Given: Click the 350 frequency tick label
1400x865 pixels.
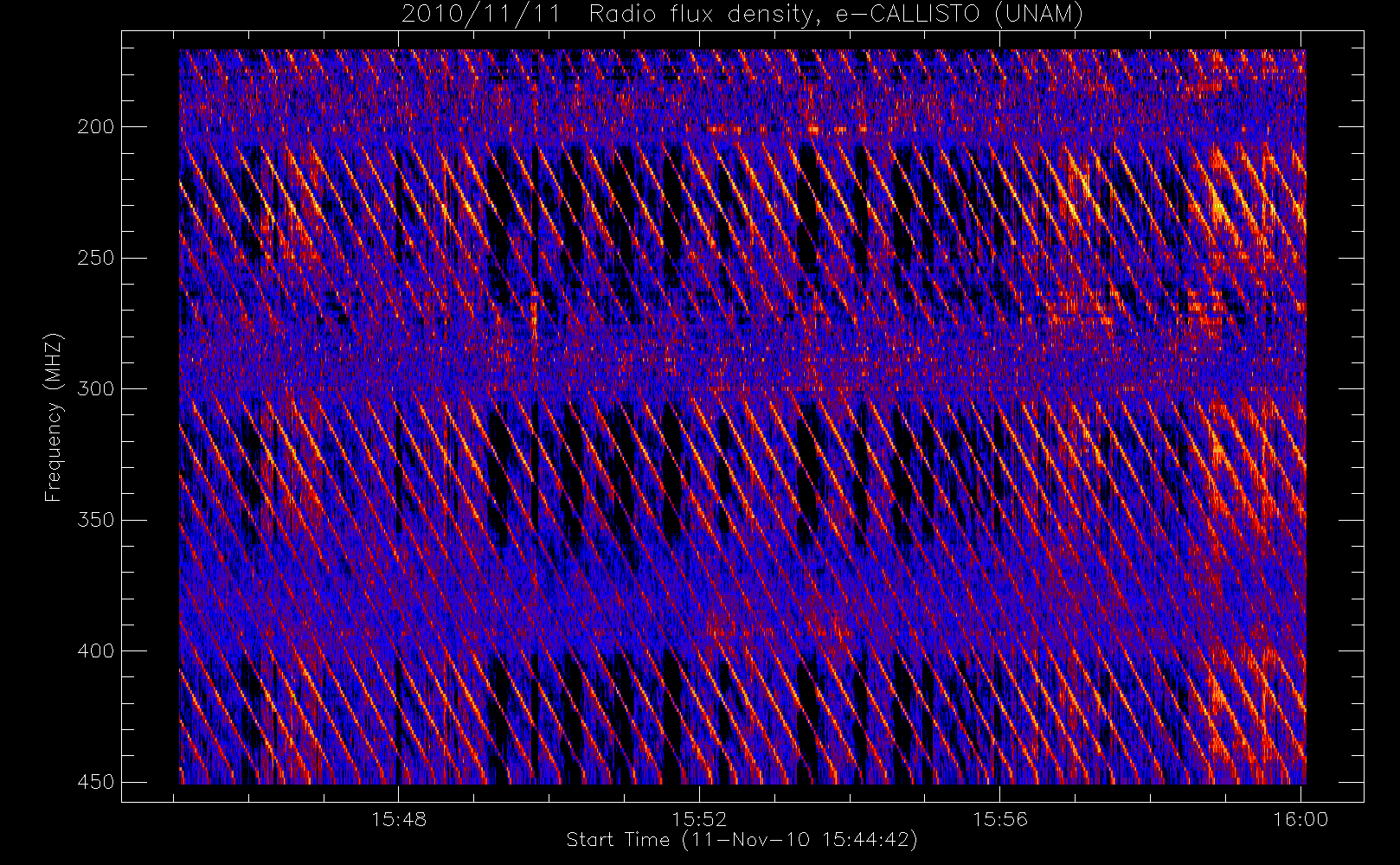Looking at the screenshot, I should point(95,520).
